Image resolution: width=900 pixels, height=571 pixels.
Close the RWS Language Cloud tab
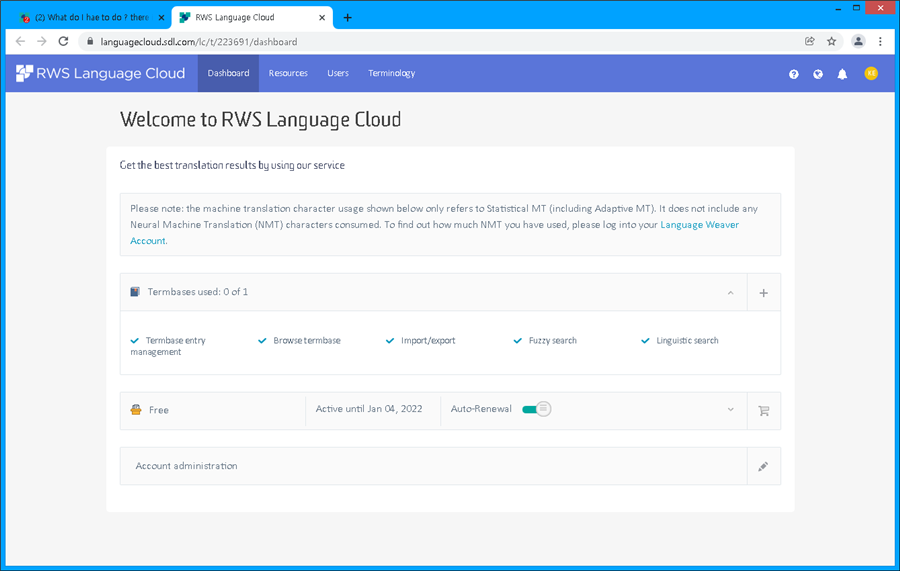pyautogui.click(x=322, y=18)
